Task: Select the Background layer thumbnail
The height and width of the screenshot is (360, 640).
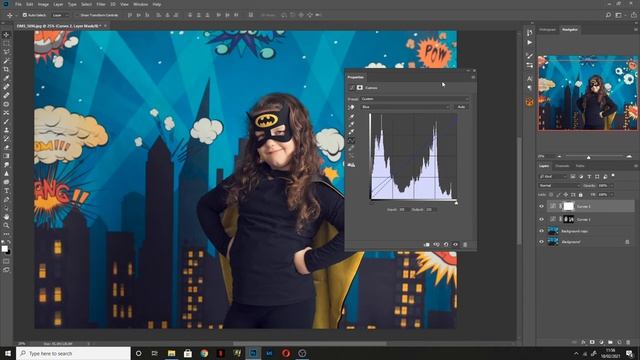Action: coord(553,242)
